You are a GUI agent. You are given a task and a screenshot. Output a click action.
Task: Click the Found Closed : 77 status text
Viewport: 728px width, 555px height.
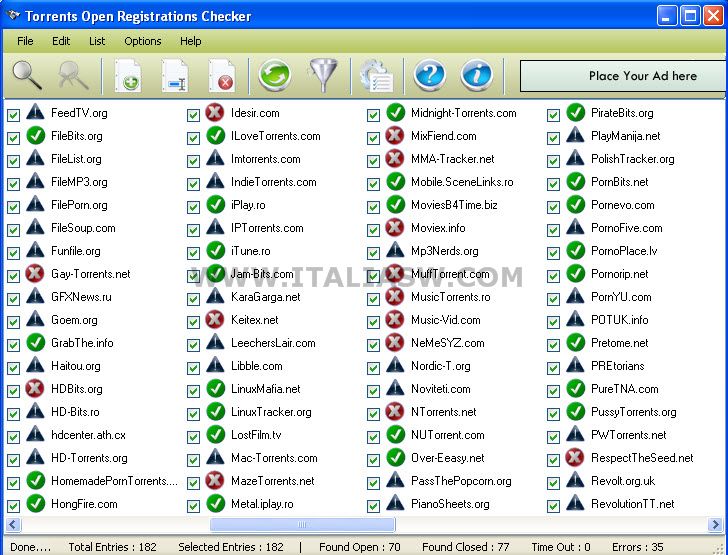pos(466,547)
